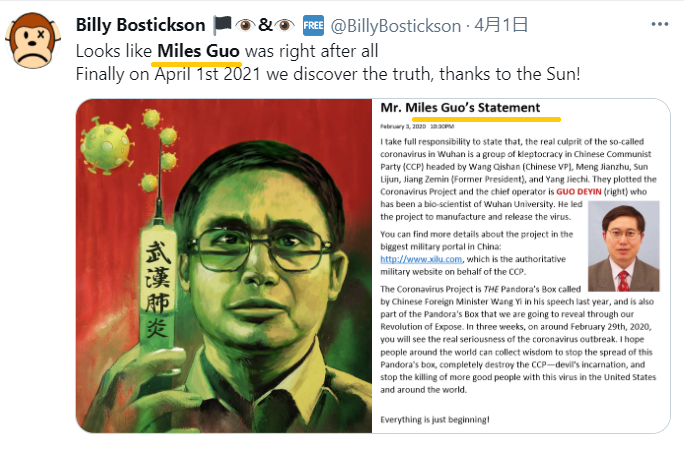The image size is (684, 450).
Task: Click the Everything is just beginning line
Action: point(435,419)
